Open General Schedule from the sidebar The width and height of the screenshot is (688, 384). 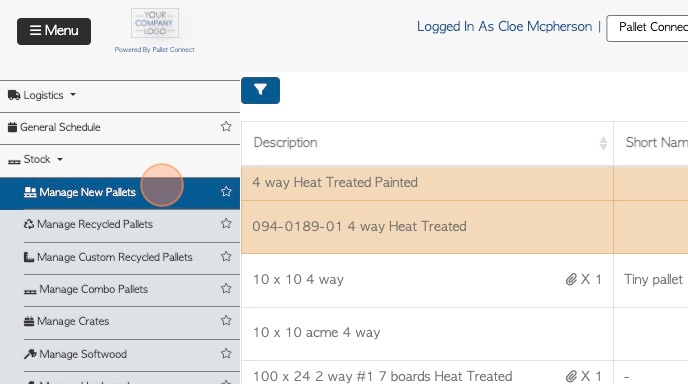click(60, 127)
